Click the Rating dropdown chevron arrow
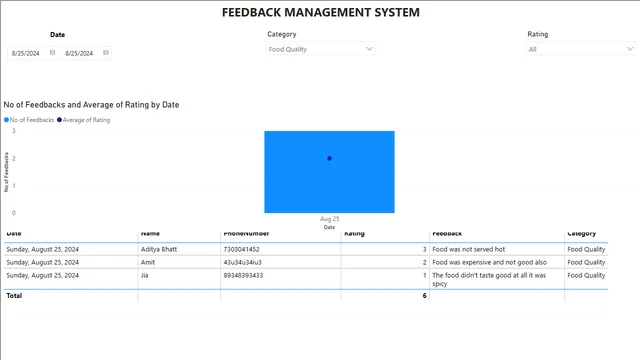The width and height of the screenshot is (640, 360). [x=630, y=49]
